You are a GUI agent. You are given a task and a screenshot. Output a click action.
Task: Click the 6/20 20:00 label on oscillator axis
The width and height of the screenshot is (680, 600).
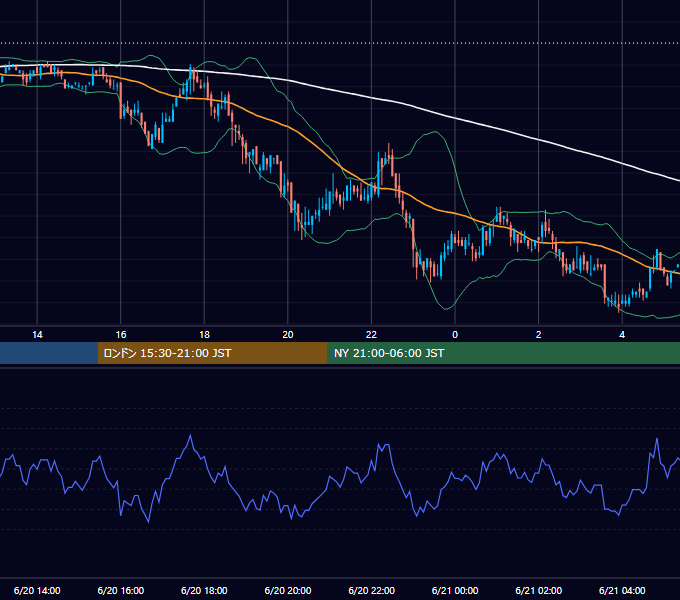[288, 590]
